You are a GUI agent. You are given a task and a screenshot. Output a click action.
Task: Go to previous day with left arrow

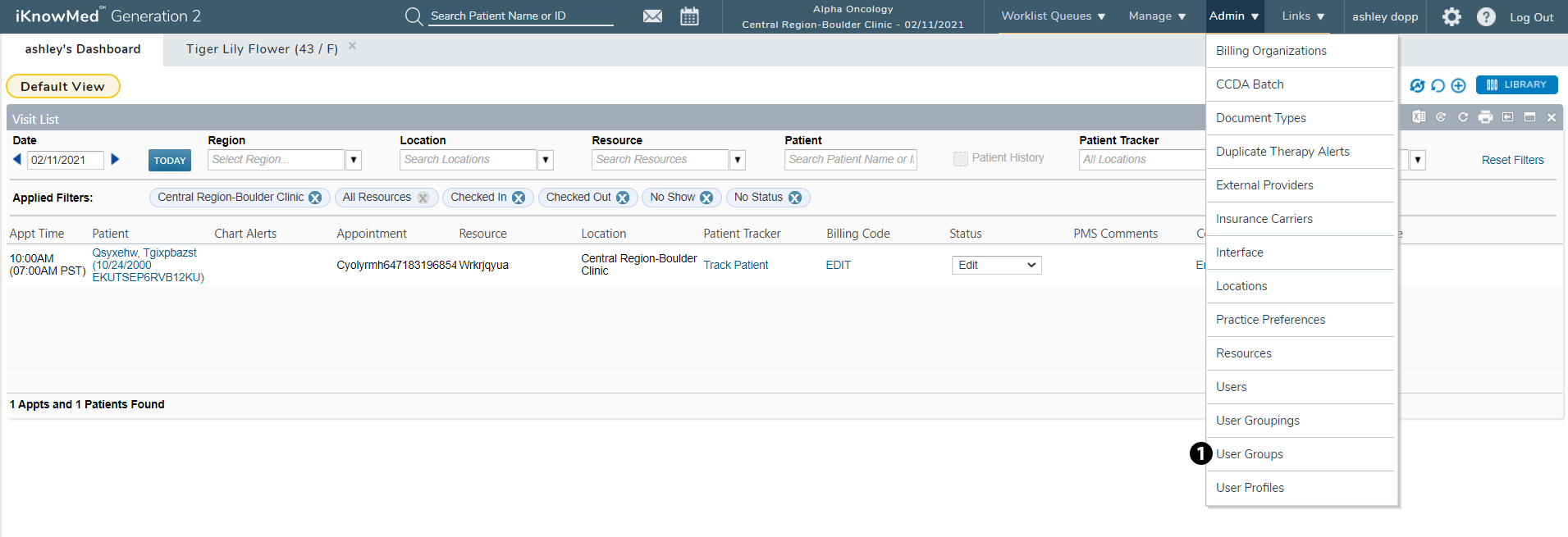[x=17, y=159]
